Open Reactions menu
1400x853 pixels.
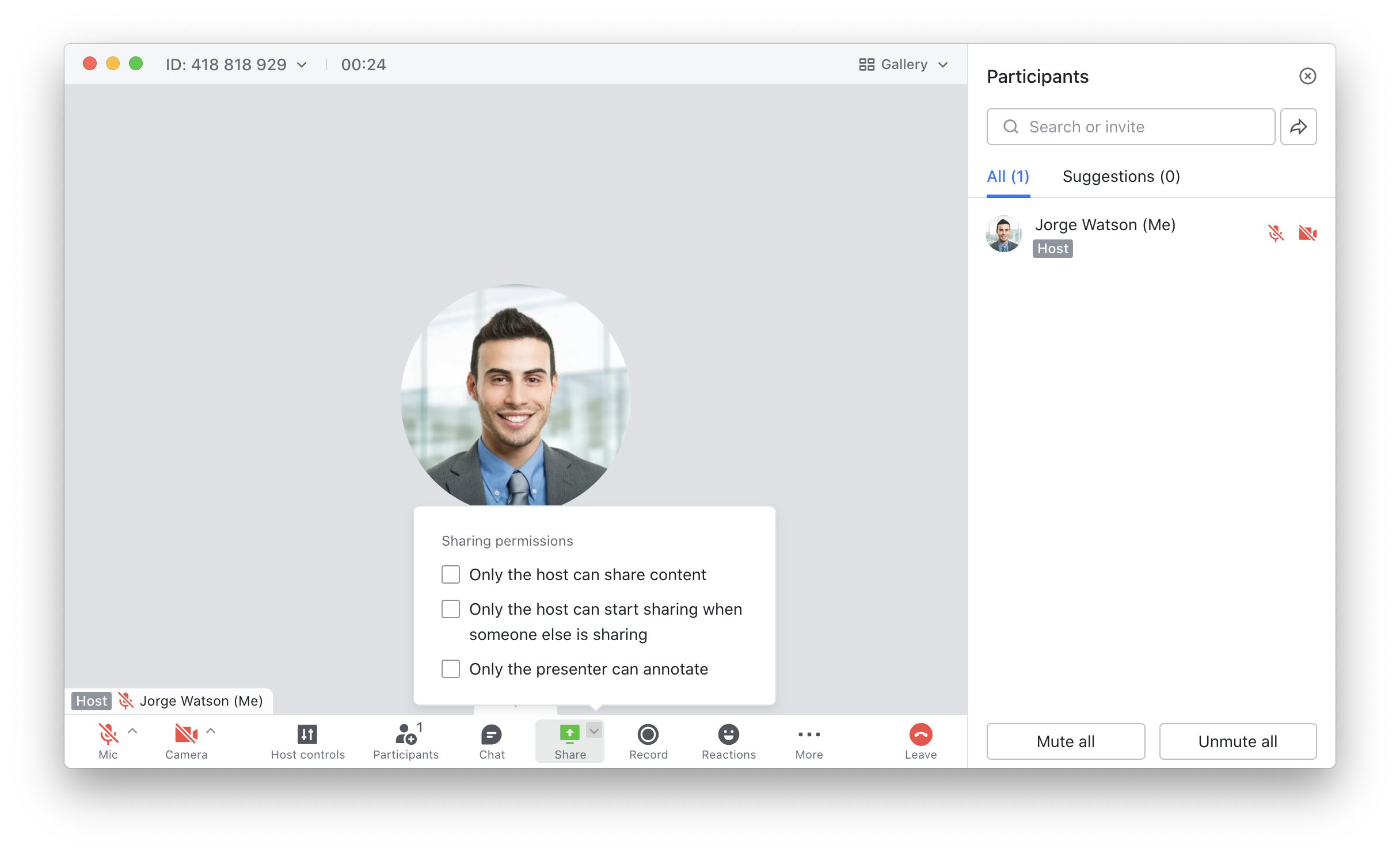728,740
